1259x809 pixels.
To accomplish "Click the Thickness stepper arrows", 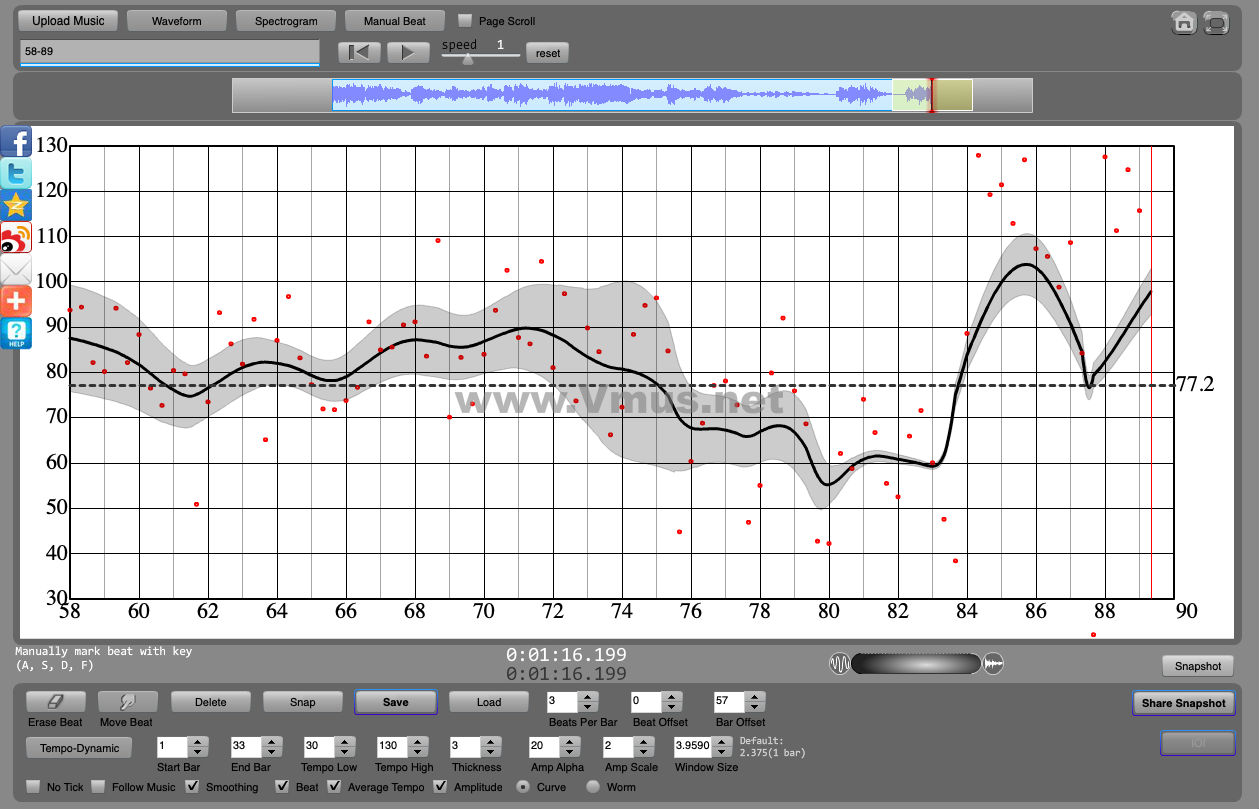I will click(488, 746).
